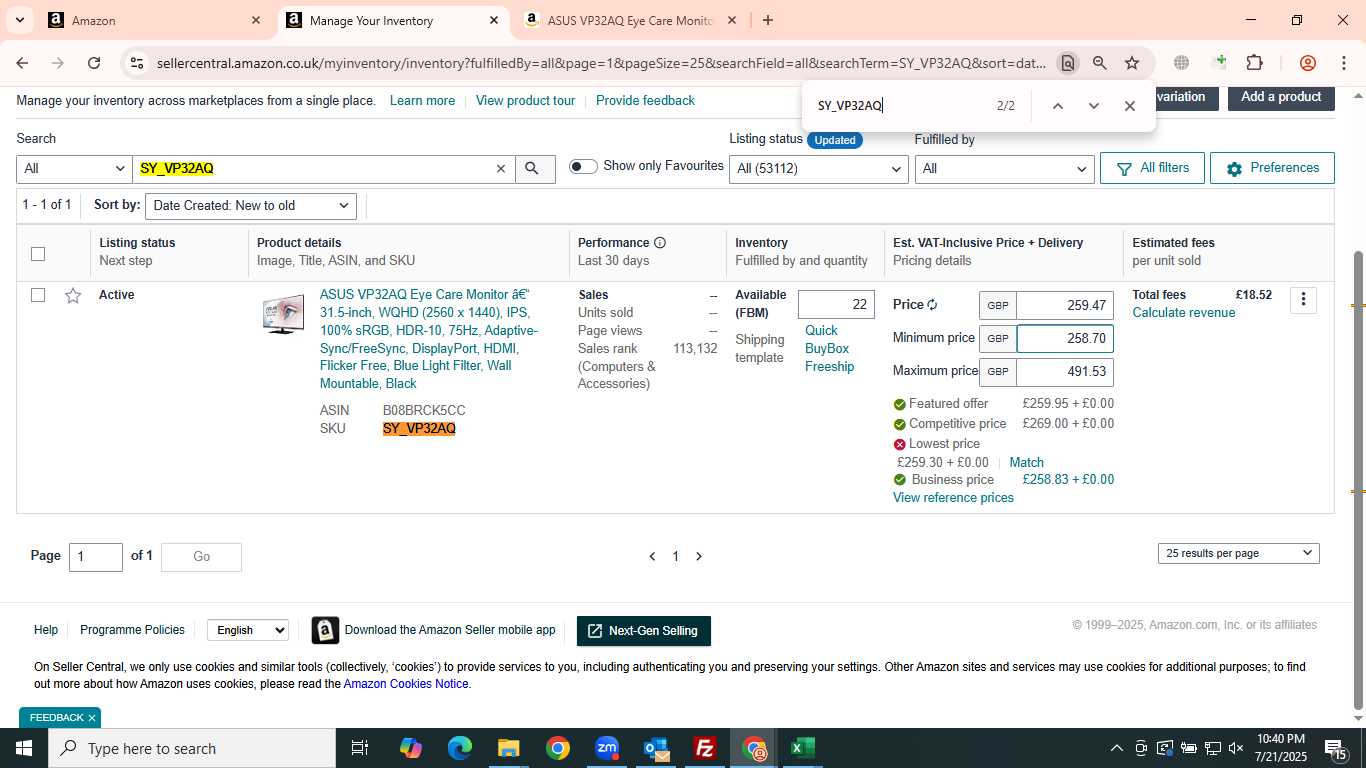The width and height of the screenshot is (1366, 768).
Task: Open the listing's three-dot actions menu
Action: pos(1303,300)
